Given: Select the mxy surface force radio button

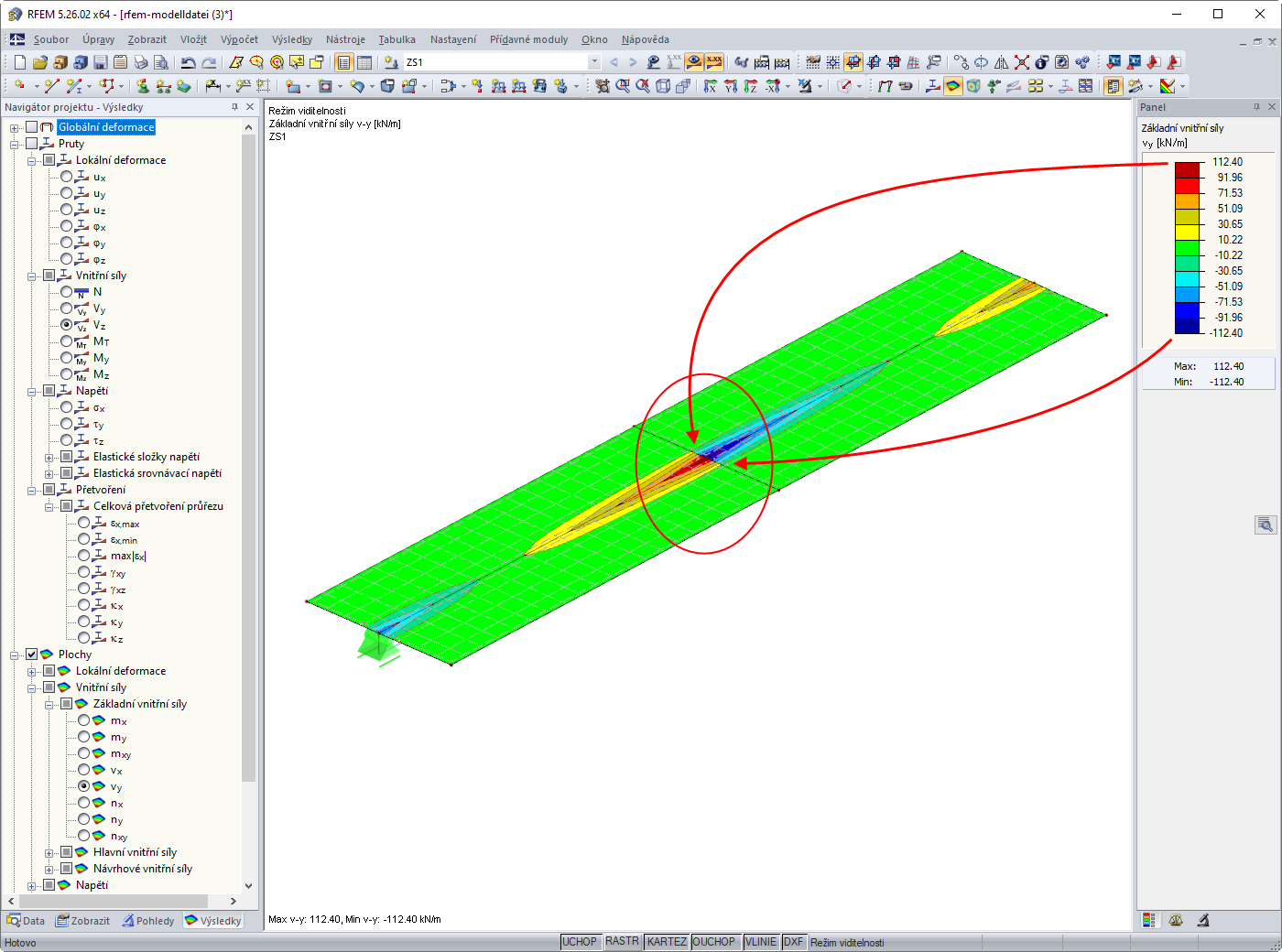Looking at the screenshot, I should coord(84,753).
